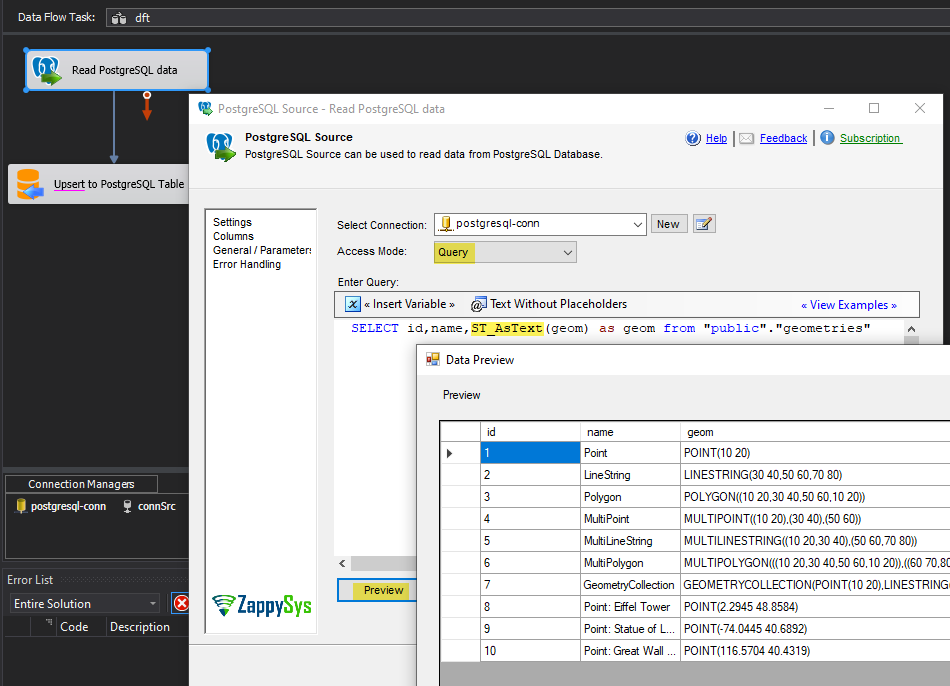Click the 'POINT(116.5704 40.4319)' geom cell

pyautogui.click(x=815, y=651)
